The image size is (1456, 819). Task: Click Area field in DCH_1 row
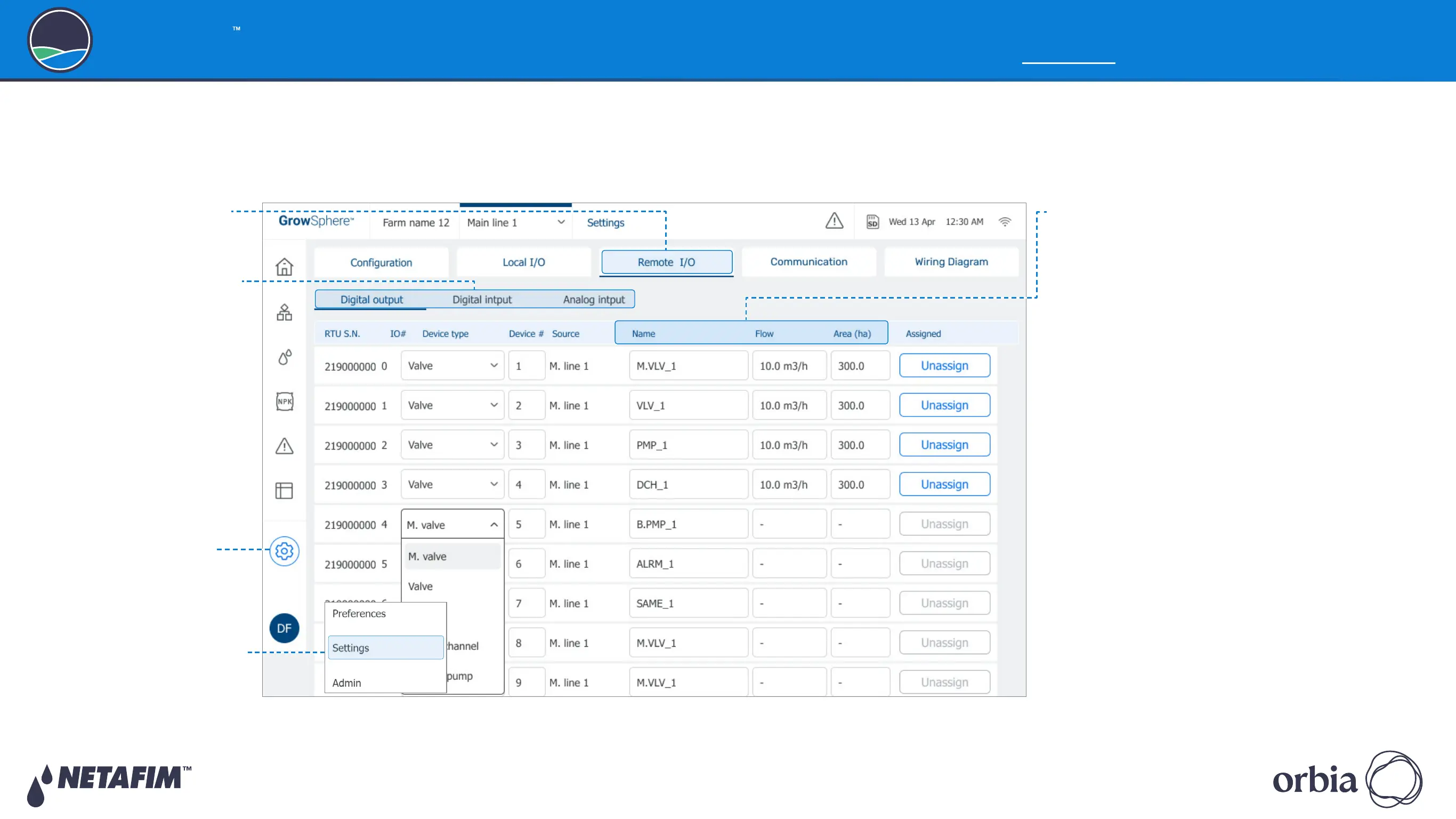tap(860, 484)
